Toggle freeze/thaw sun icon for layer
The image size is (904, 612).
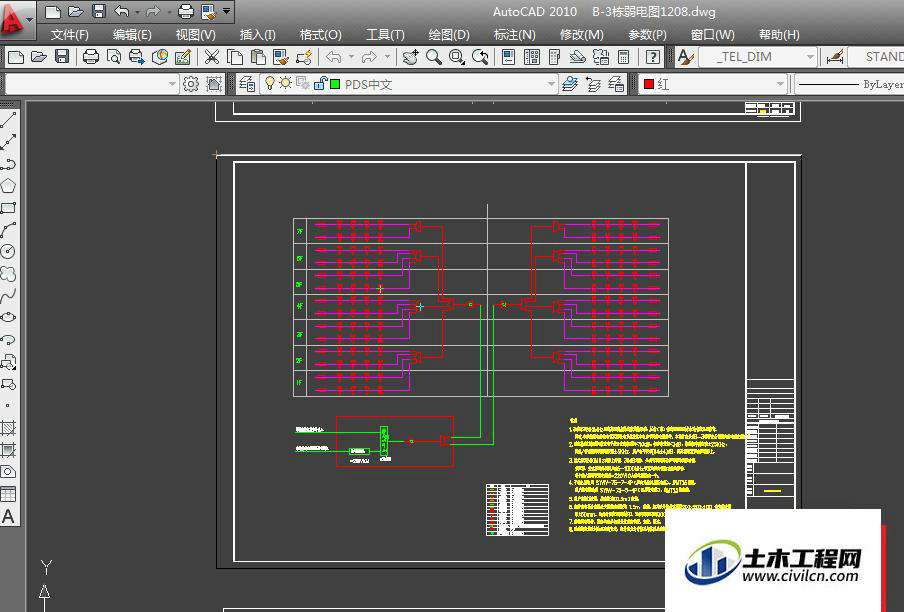pyautogui.click(x=285, y=84)
